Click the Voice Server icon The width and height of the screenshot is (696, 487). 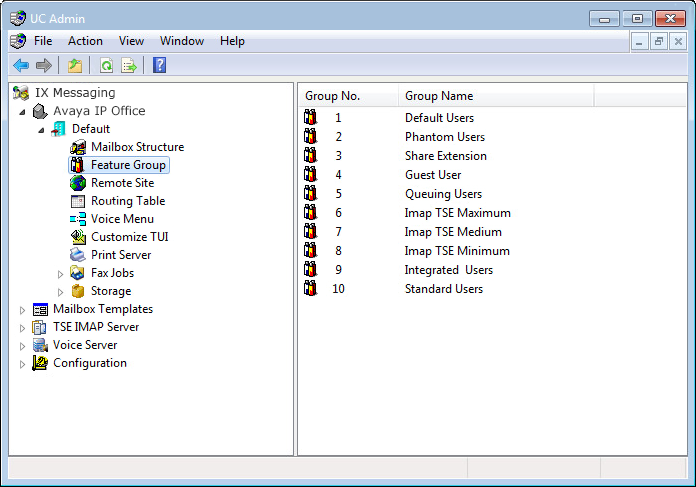[40, 345]
